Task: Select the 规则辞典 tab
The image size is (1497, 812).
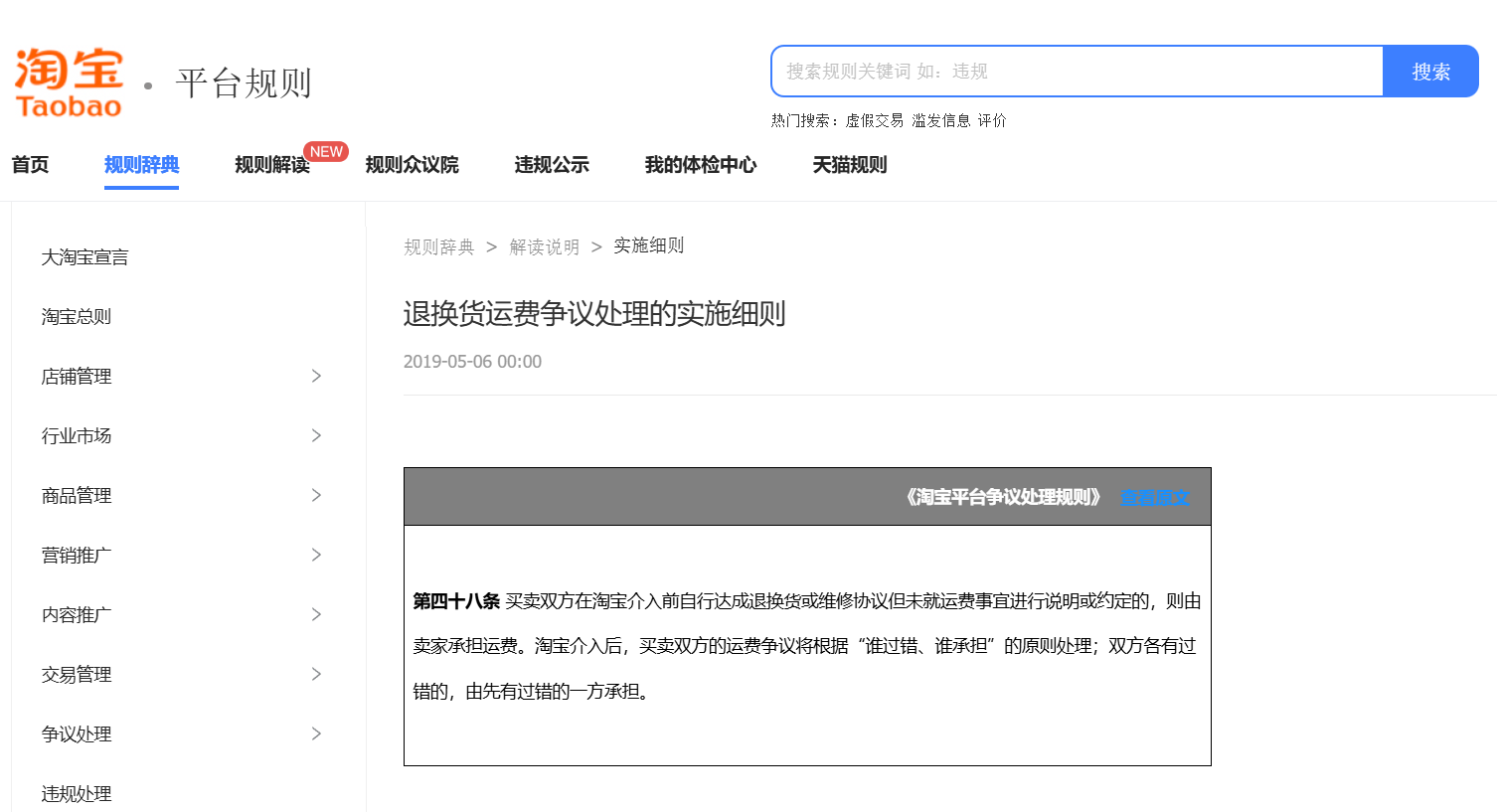Action: (x=142, y=165)
